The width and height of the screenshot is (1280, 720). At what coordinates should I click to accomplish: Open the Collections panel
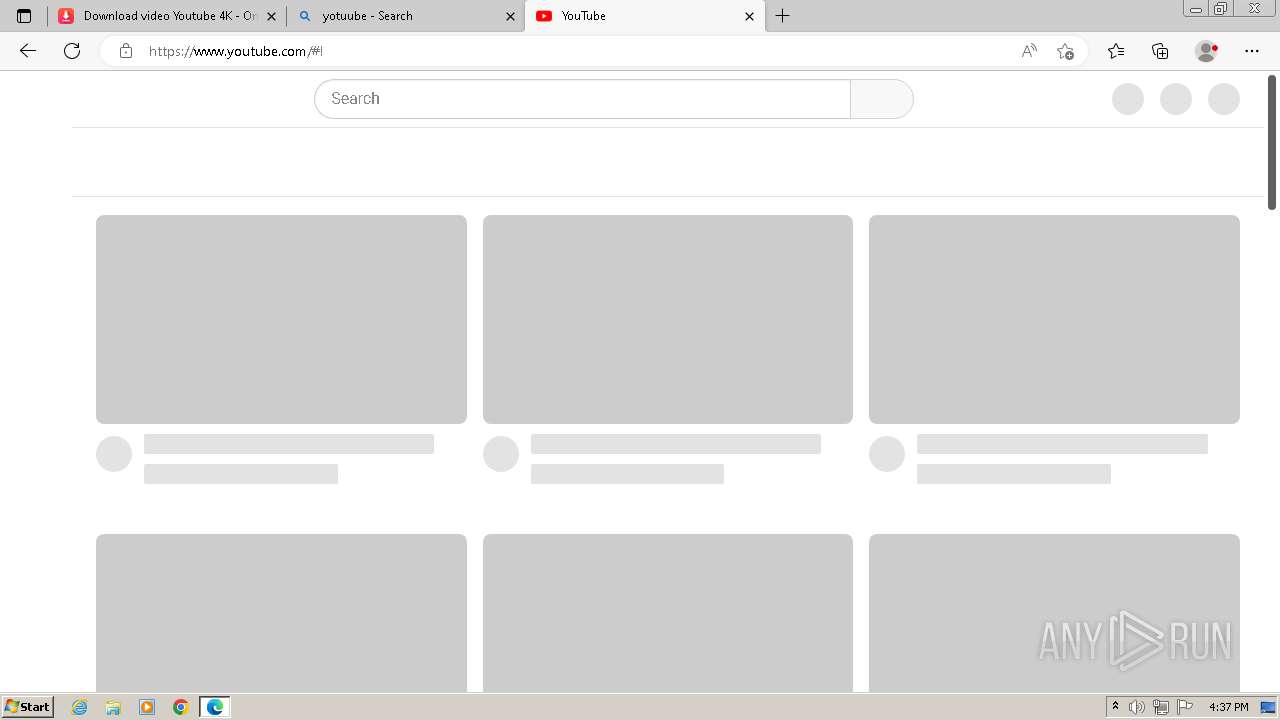click(1160, 51)
